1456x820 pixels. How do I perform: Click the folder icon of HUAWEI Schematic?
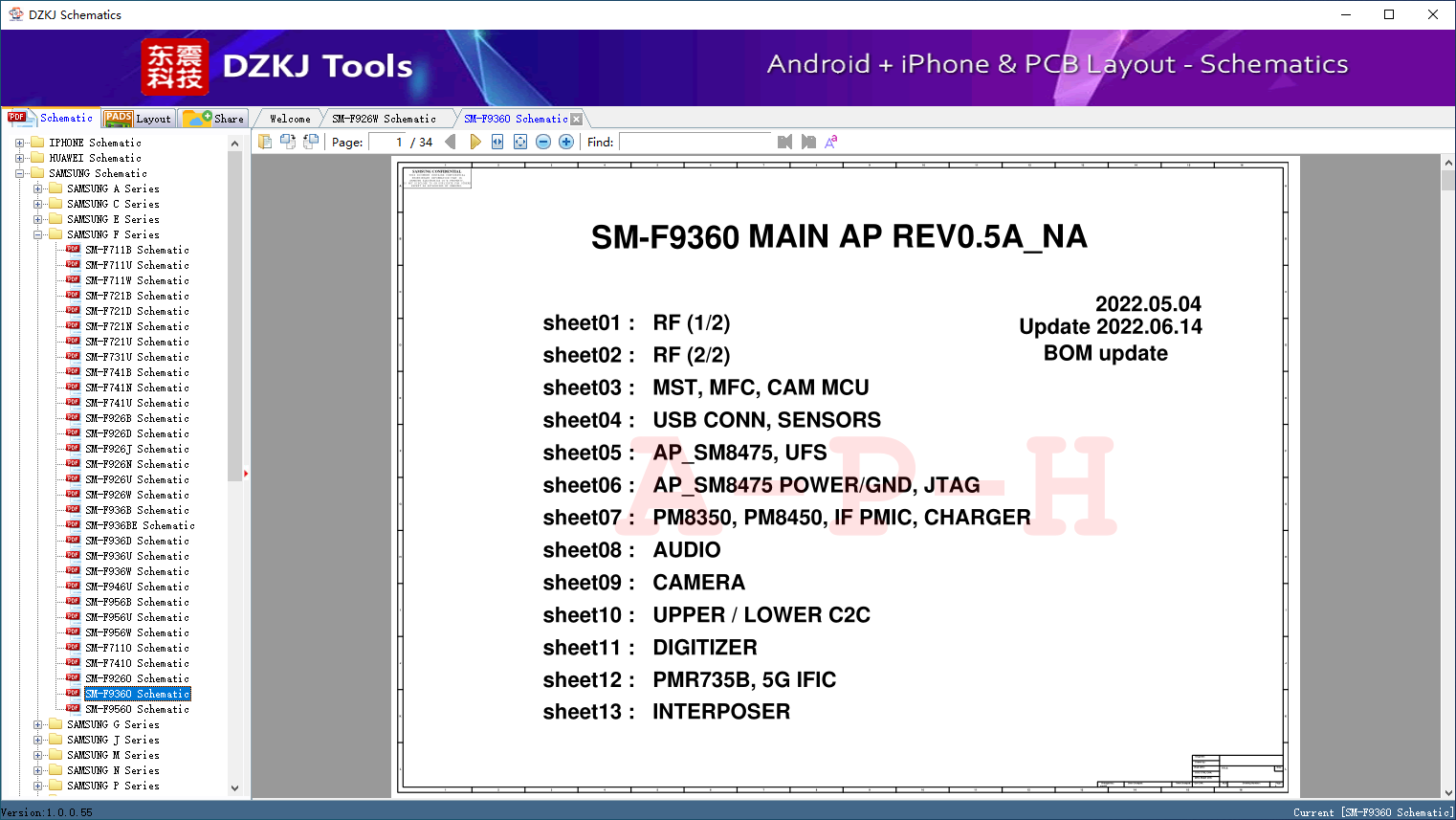click(37, 158)
